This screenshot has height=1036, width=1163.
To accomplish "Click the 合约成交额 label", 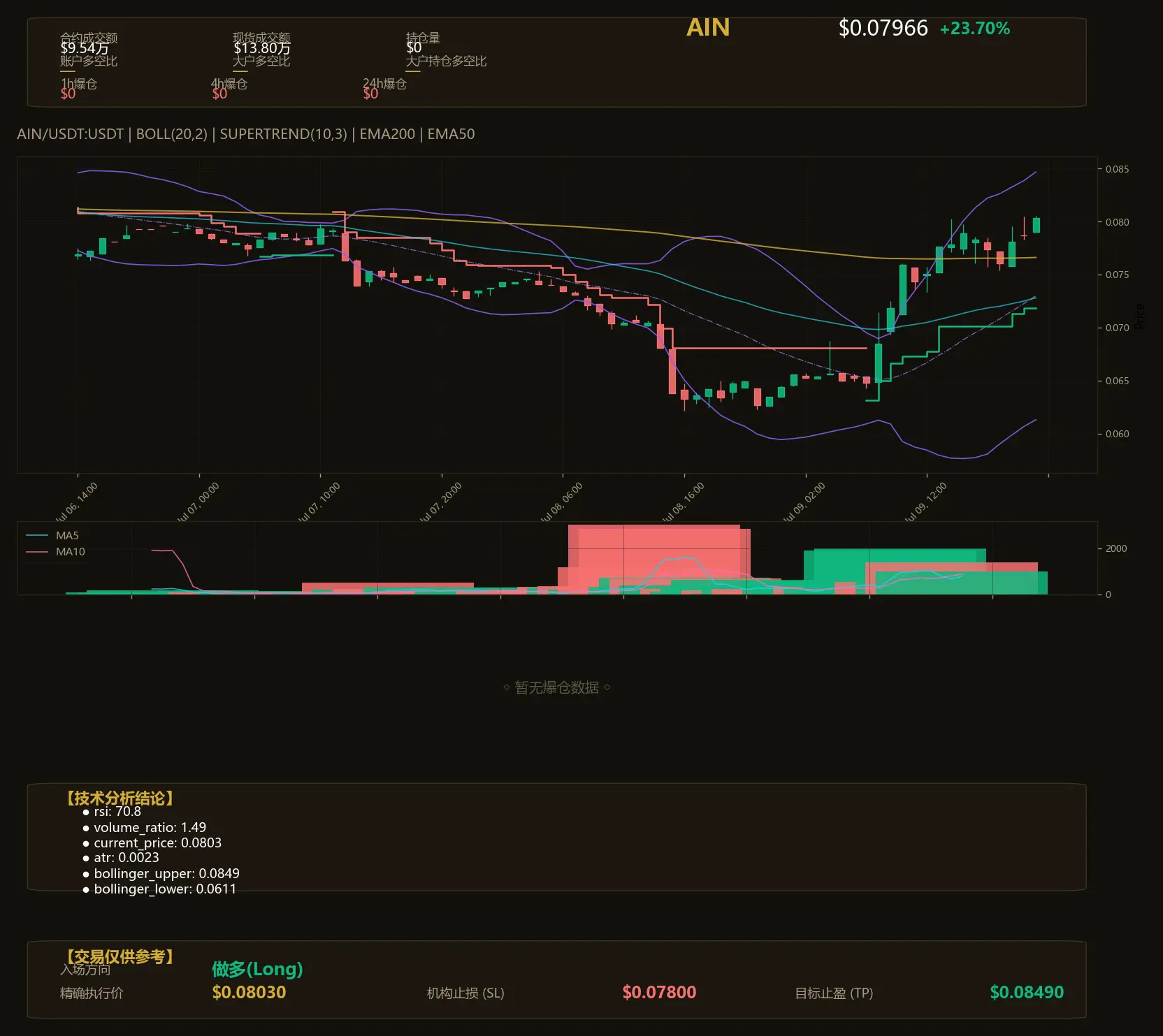I will (x=89, y=37).
